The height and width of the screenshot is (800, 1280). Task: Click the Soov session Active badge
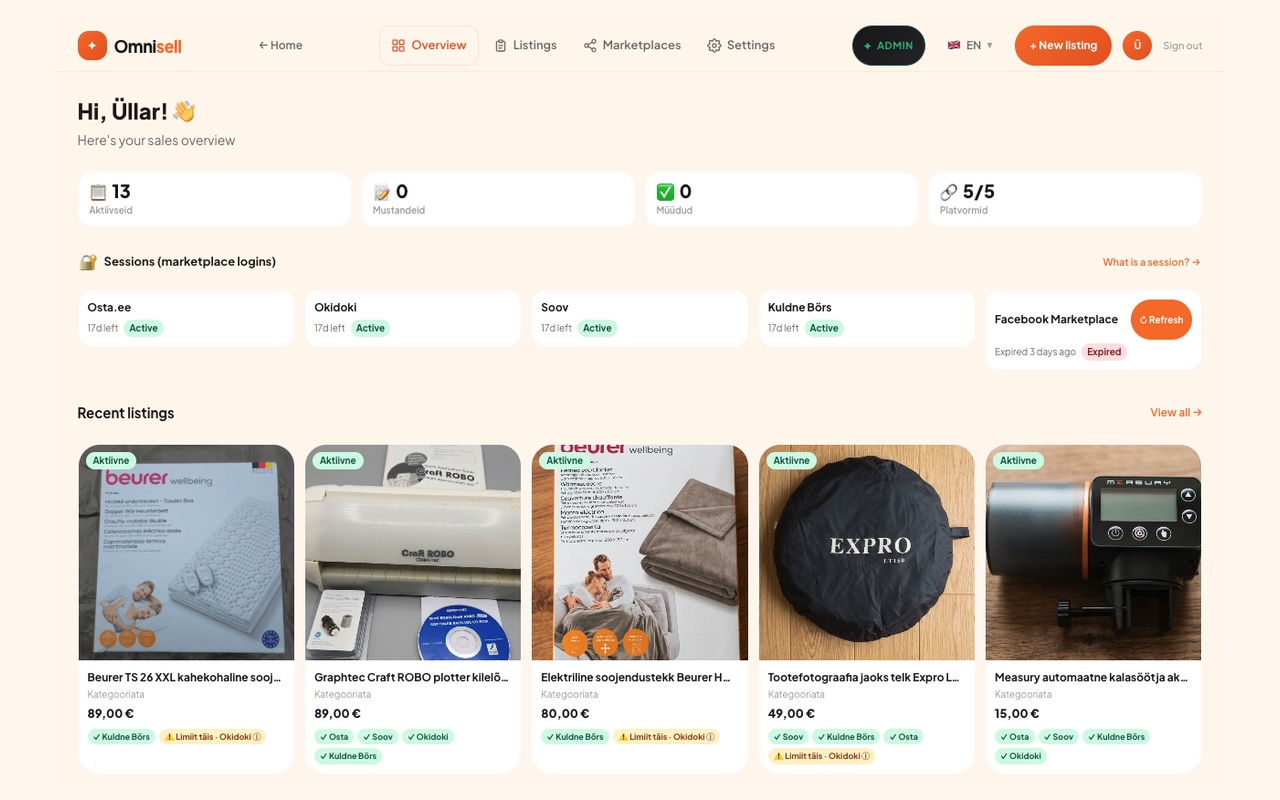[x=597, y=328]
